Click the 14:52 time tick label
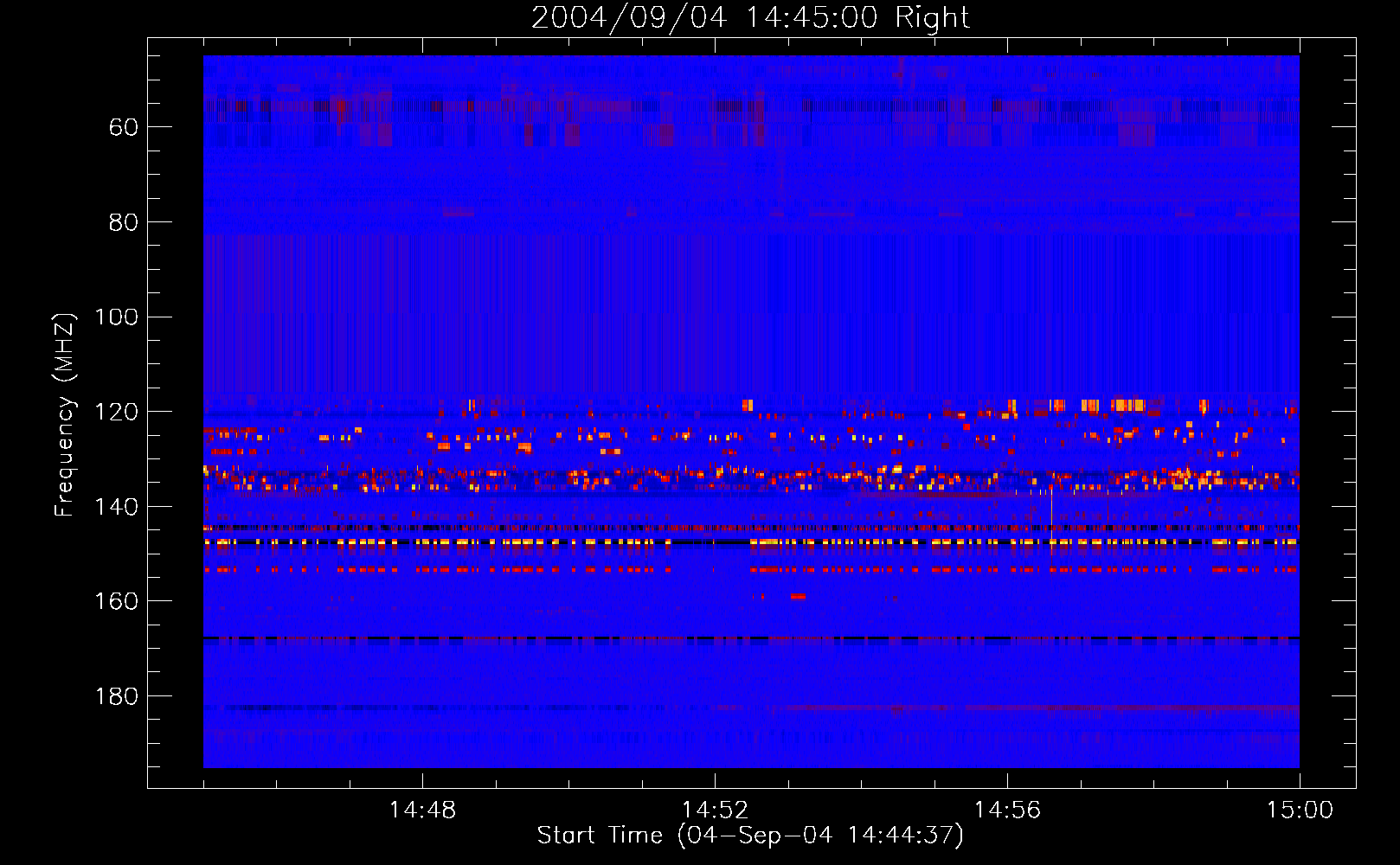The height and width of the screenshot is (865, 1400). (715, 811)
